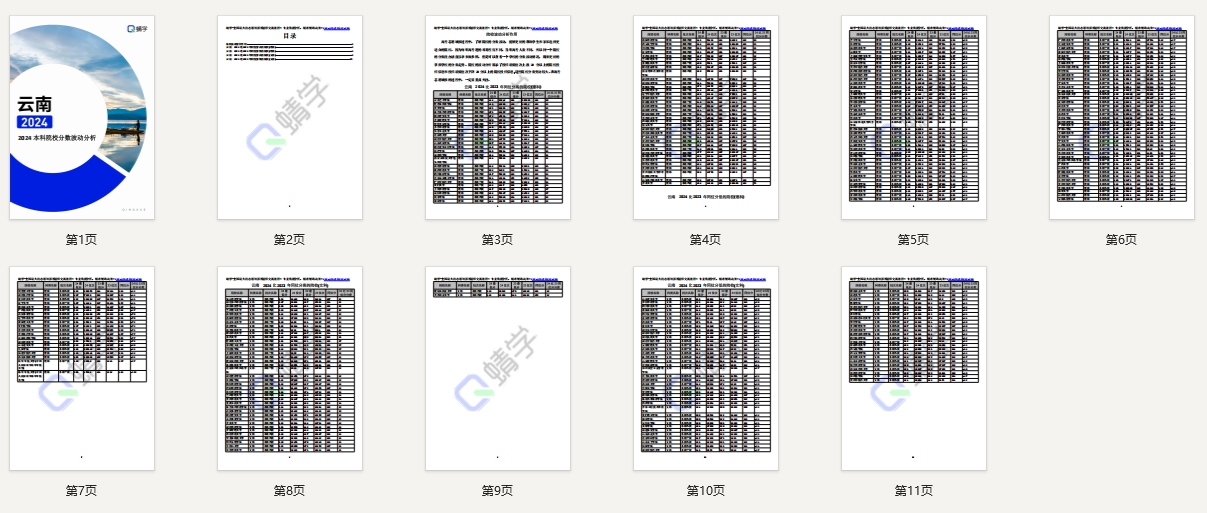Click the 第2页 label
The width and height of the screenshot is (1207, 513).
point(289,240)
